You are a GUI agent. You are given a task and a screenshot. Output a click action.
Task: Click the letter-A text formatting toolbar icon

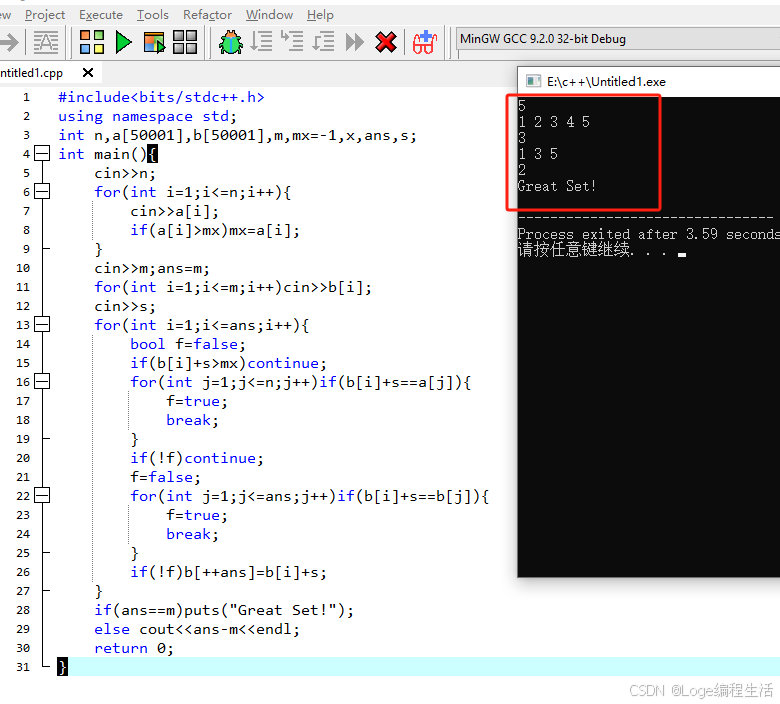[x=46, y=42]
